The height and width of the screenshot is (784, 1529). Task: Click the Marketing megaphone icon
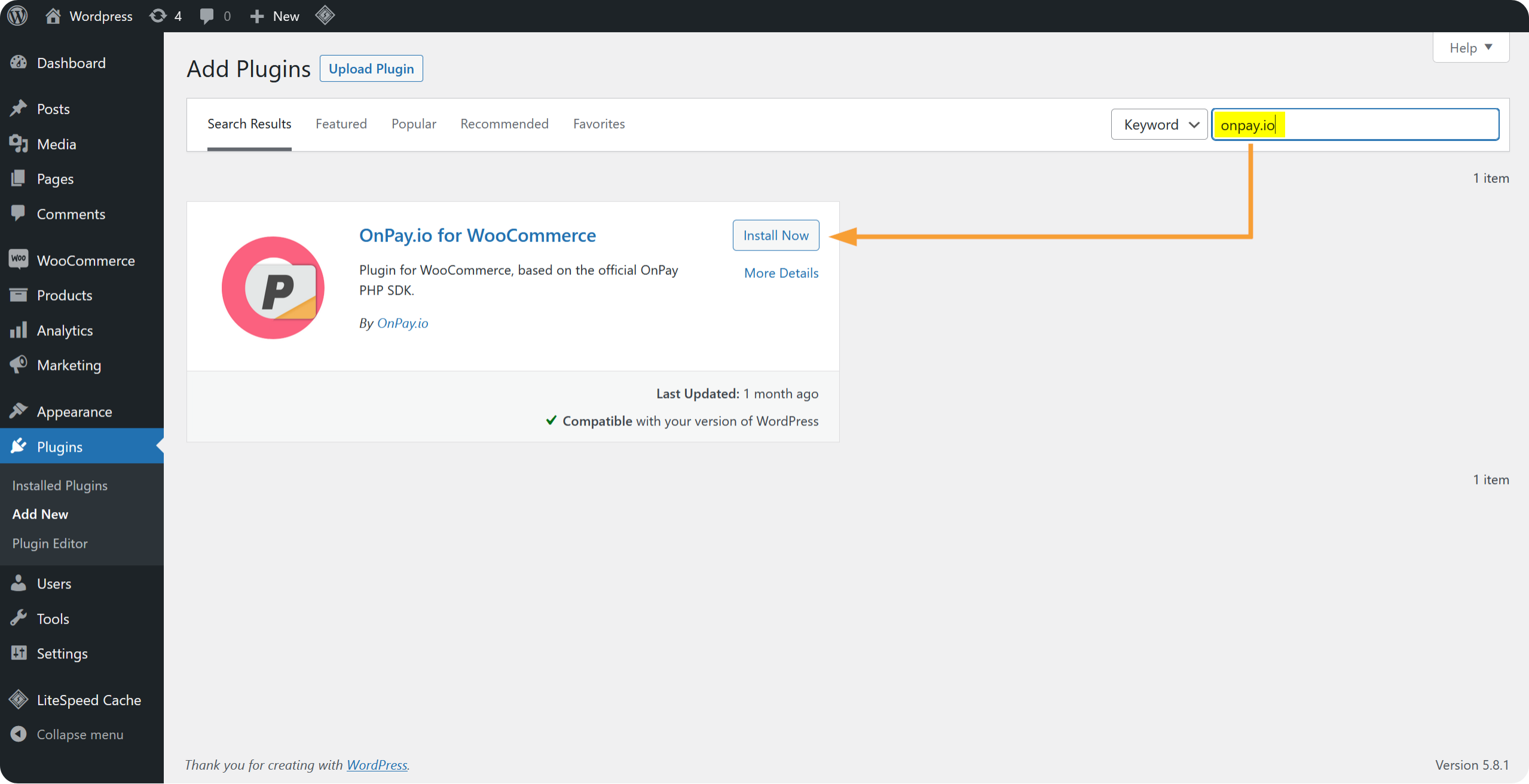(x=19, y=365)
